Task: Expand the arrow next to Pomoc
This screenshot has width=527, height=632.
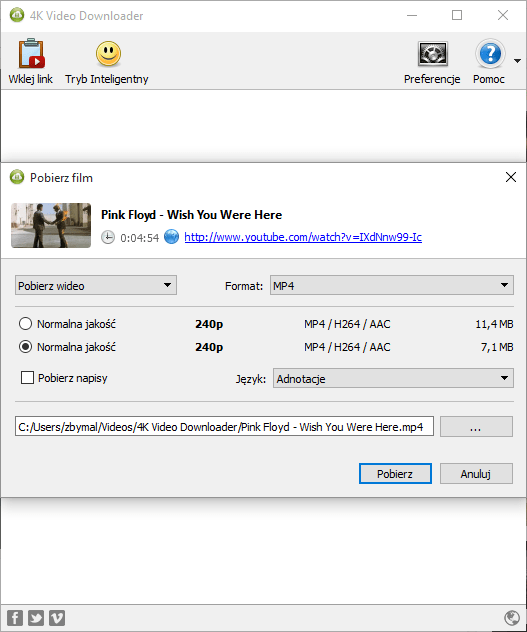Action: (517, 61)
